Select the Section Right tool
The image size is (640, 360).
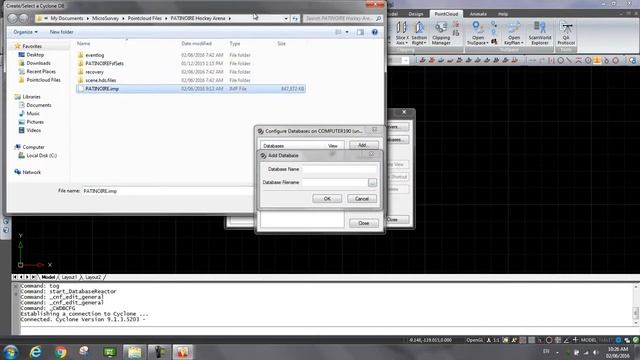pos(419,33)
